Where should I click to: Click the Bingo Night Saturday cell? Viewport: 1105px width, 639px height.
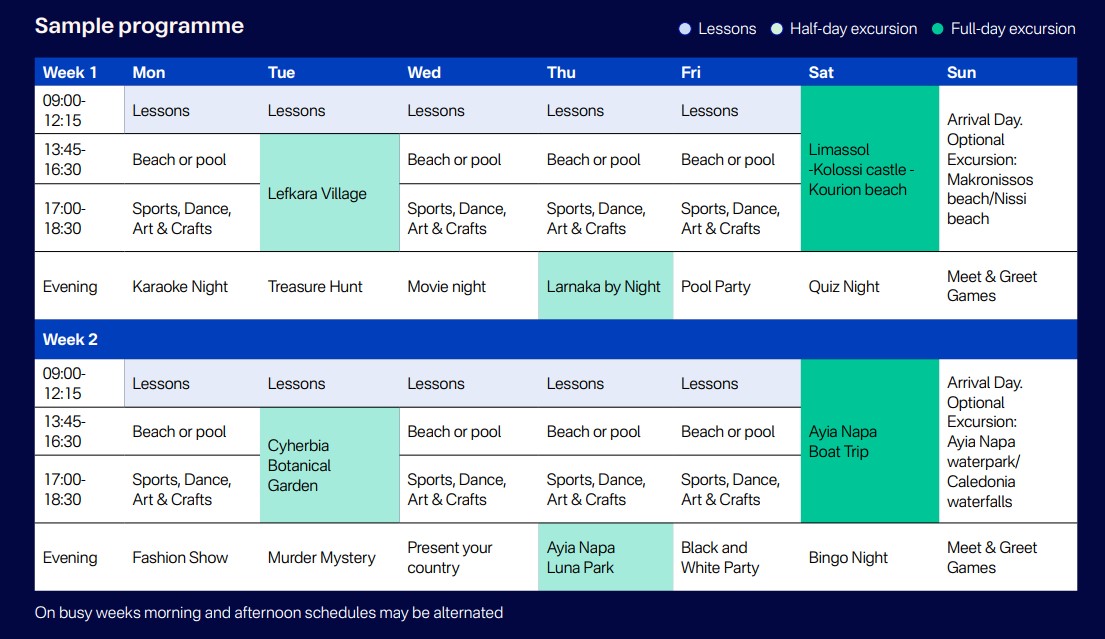coord(870,557)
